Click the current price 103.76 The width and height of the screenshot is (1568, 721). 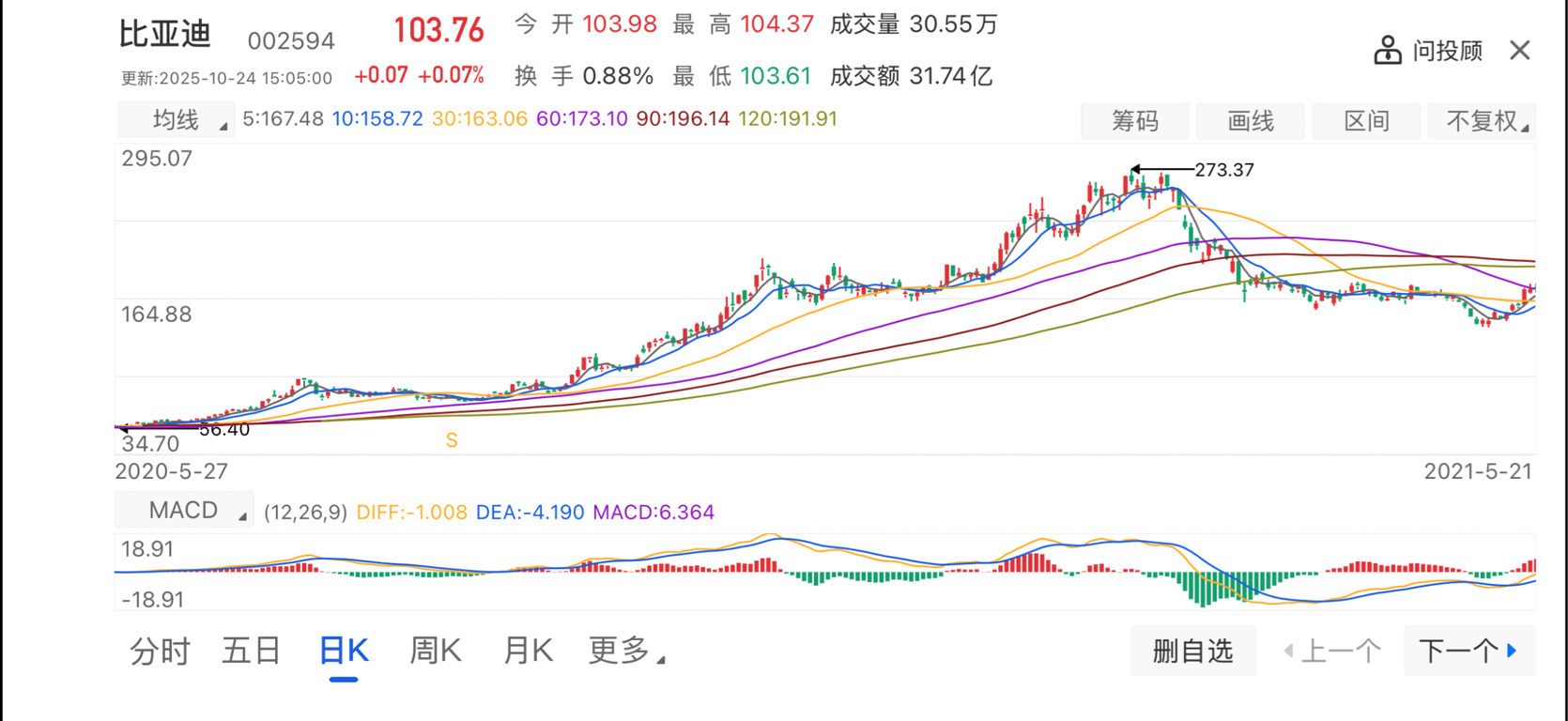click(x=438, y=30)
